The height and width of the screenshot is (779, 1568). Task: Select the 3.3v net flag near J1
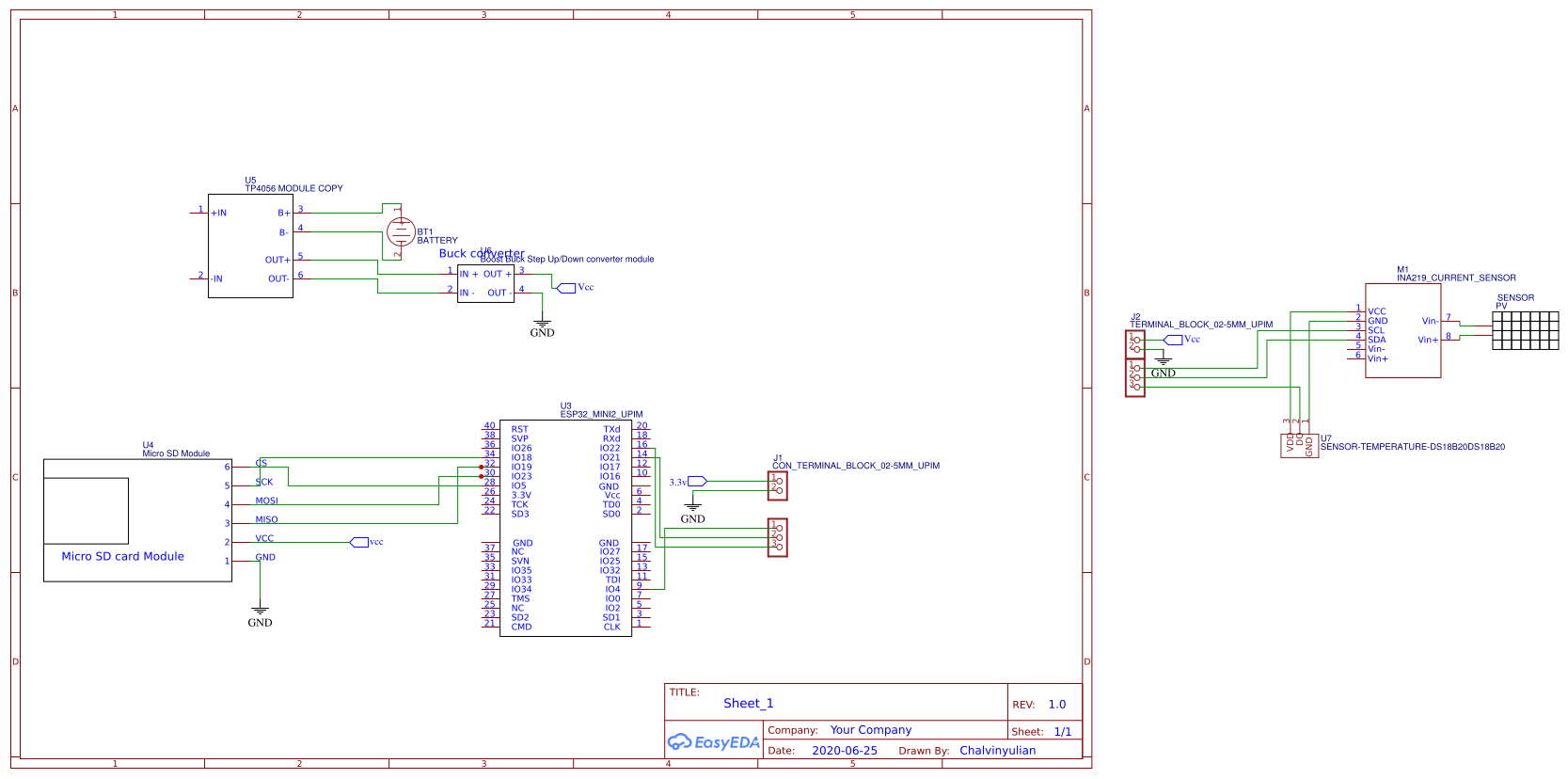[688, 482]
